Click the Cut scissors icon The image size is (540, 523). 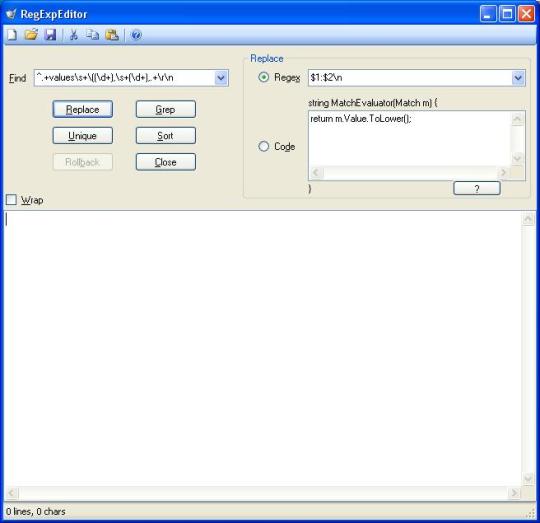[73, 35]
